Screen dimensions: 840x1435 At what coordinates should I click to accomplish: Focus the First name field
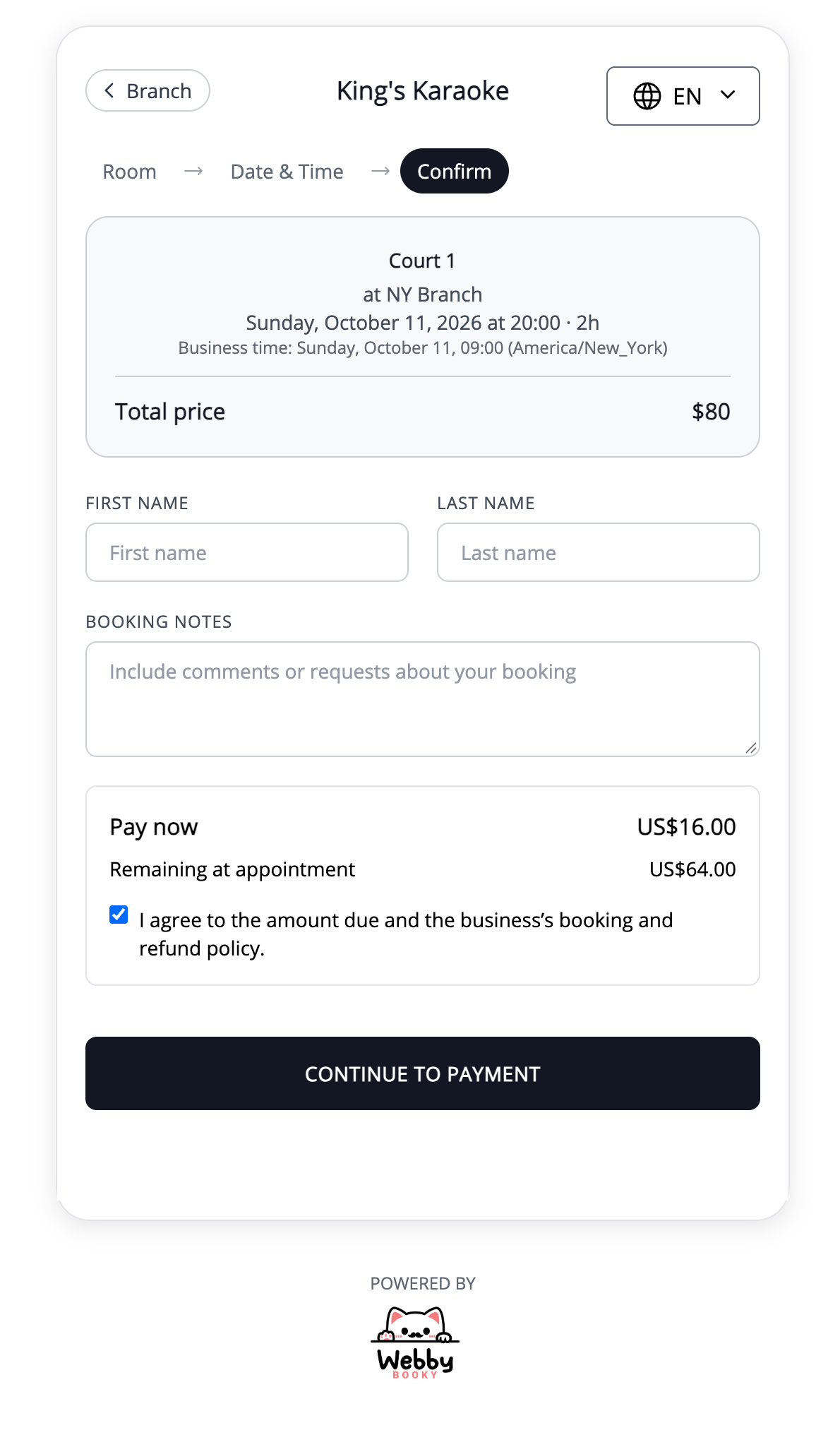(246, 552)
